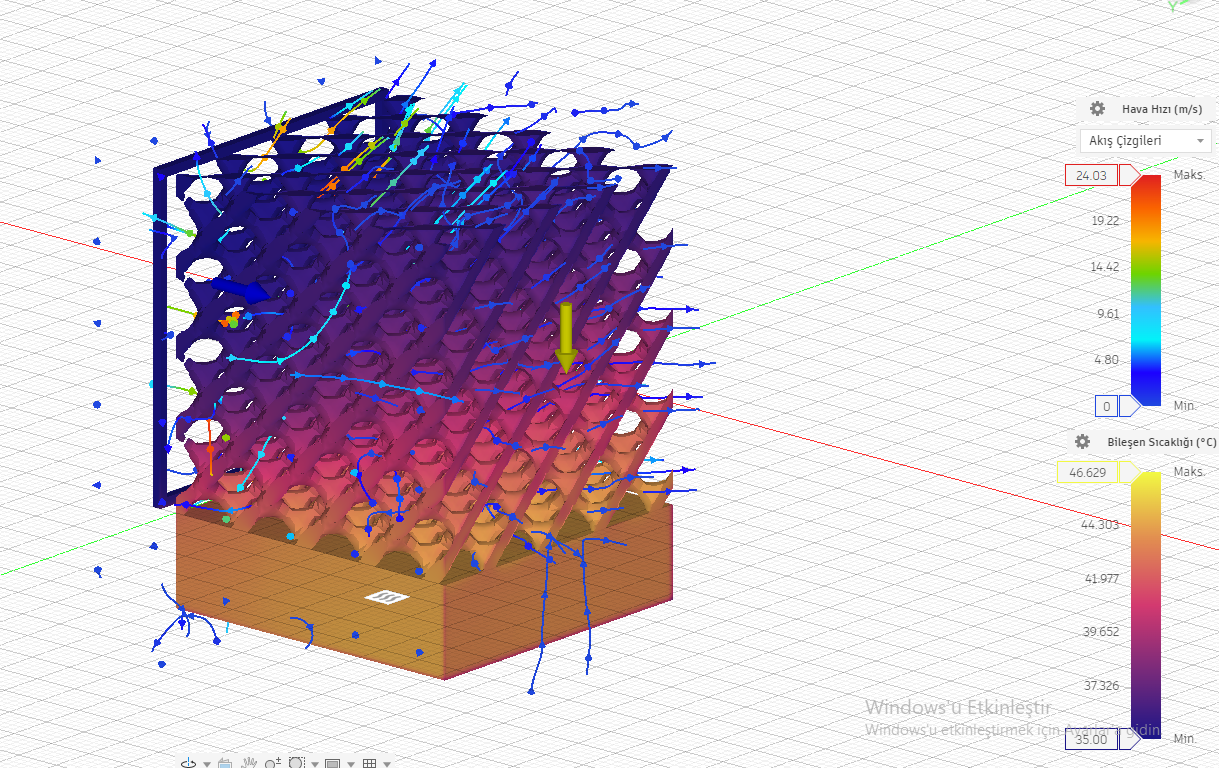Screen dimensions: 1219x768
Task: Open the selection tool dropdown arrow
Action: [x=314, y=762]
